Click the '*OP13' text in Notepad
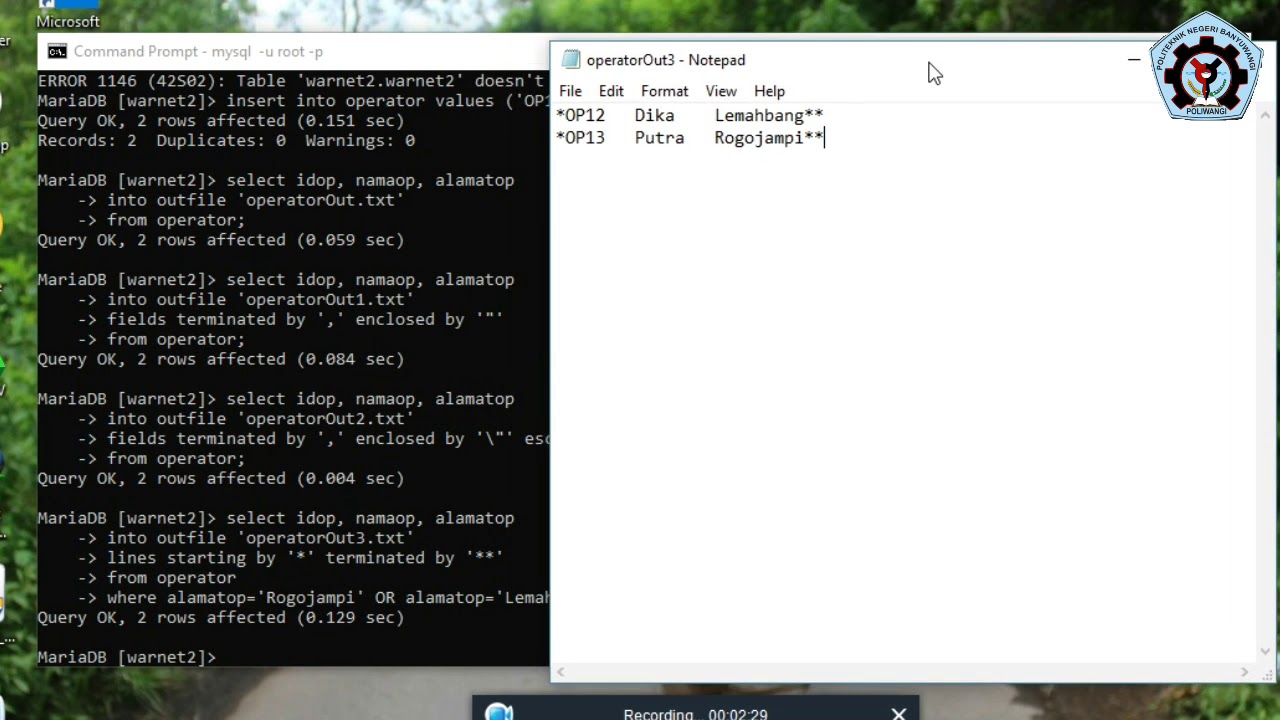This screenshot has height=720, width=1280. [x=580, y=138]
